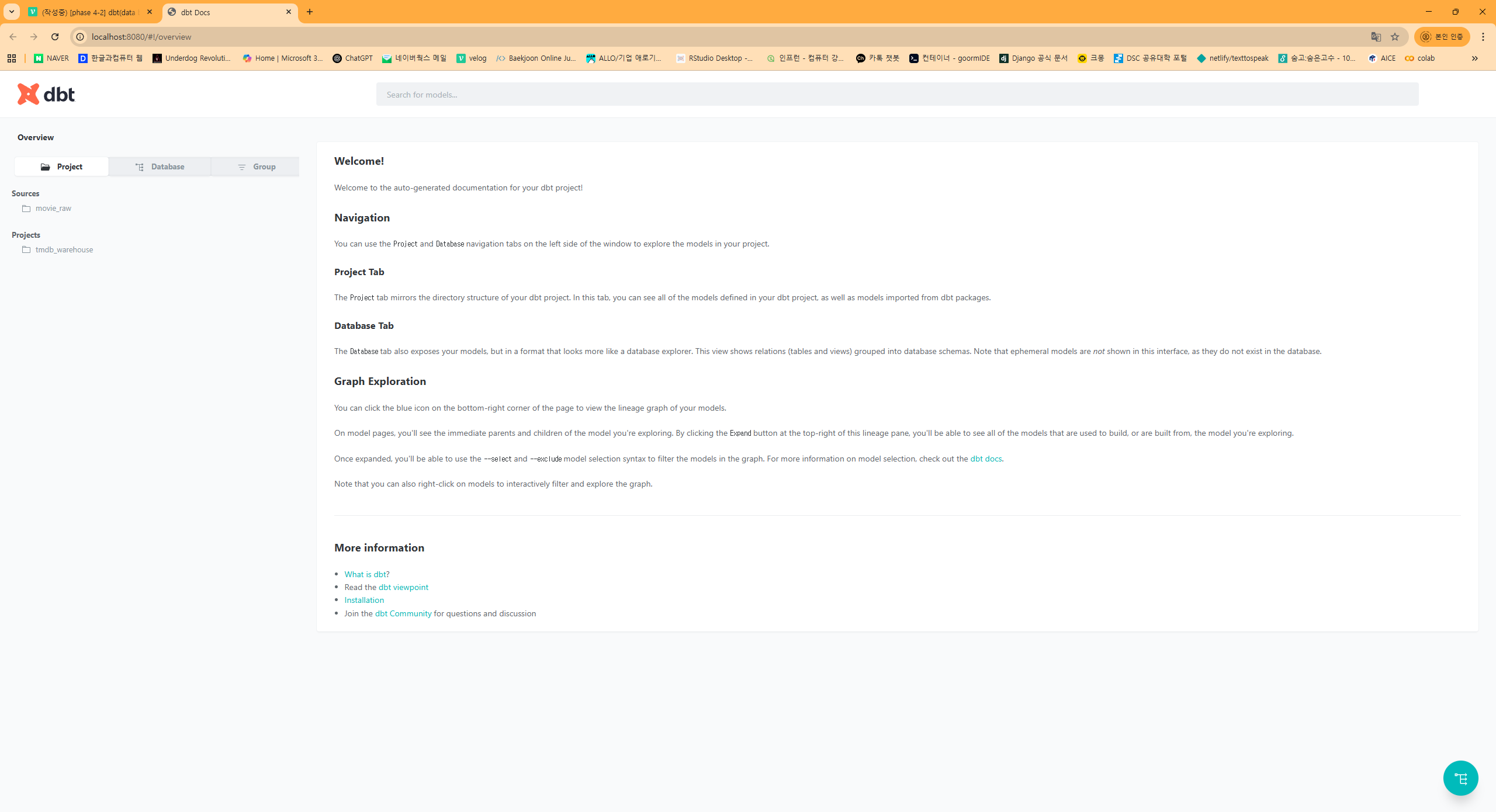Click the bookmark star icon

pyautogui.click(x=1395, y=37)
